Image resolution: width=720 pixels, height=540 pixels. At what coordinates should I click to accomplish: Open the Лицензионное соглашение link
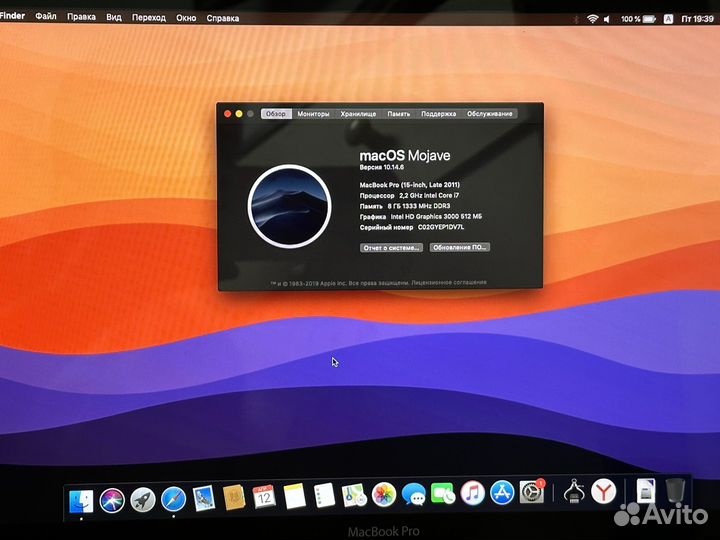(x=449, y=282)
